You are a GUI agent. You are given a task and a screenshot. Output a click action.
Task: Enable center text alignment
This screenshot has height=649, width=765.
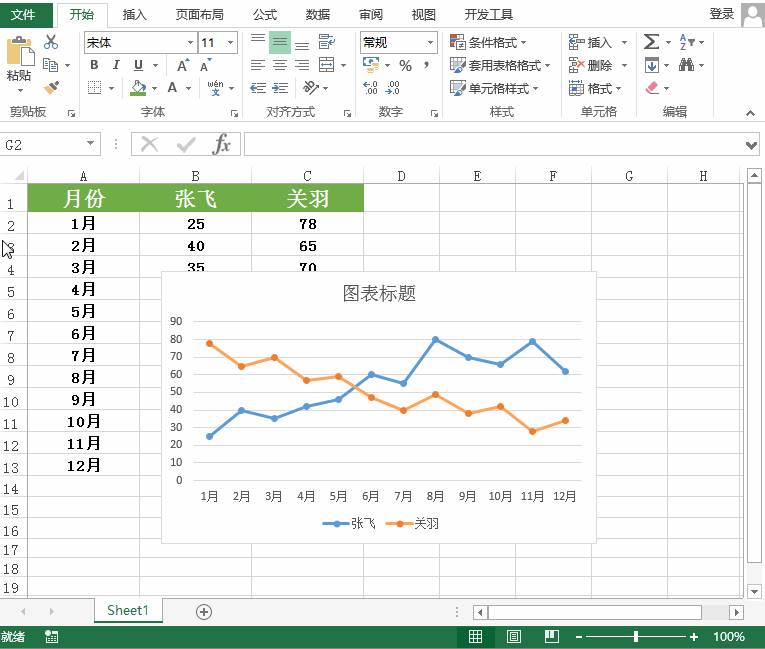pyautogui.click(x=280, y=65)
